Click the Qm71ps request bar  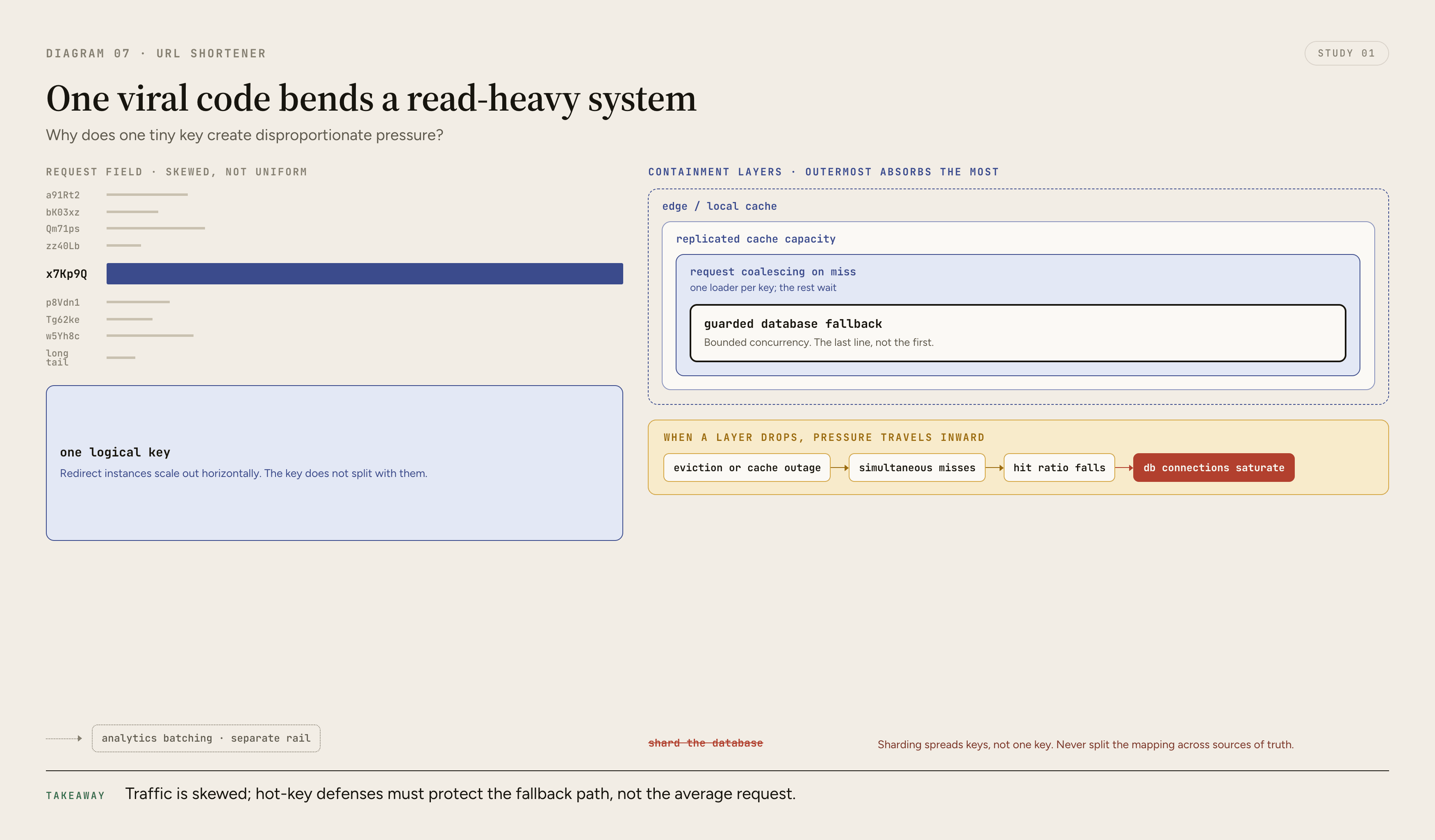[155, 228]
